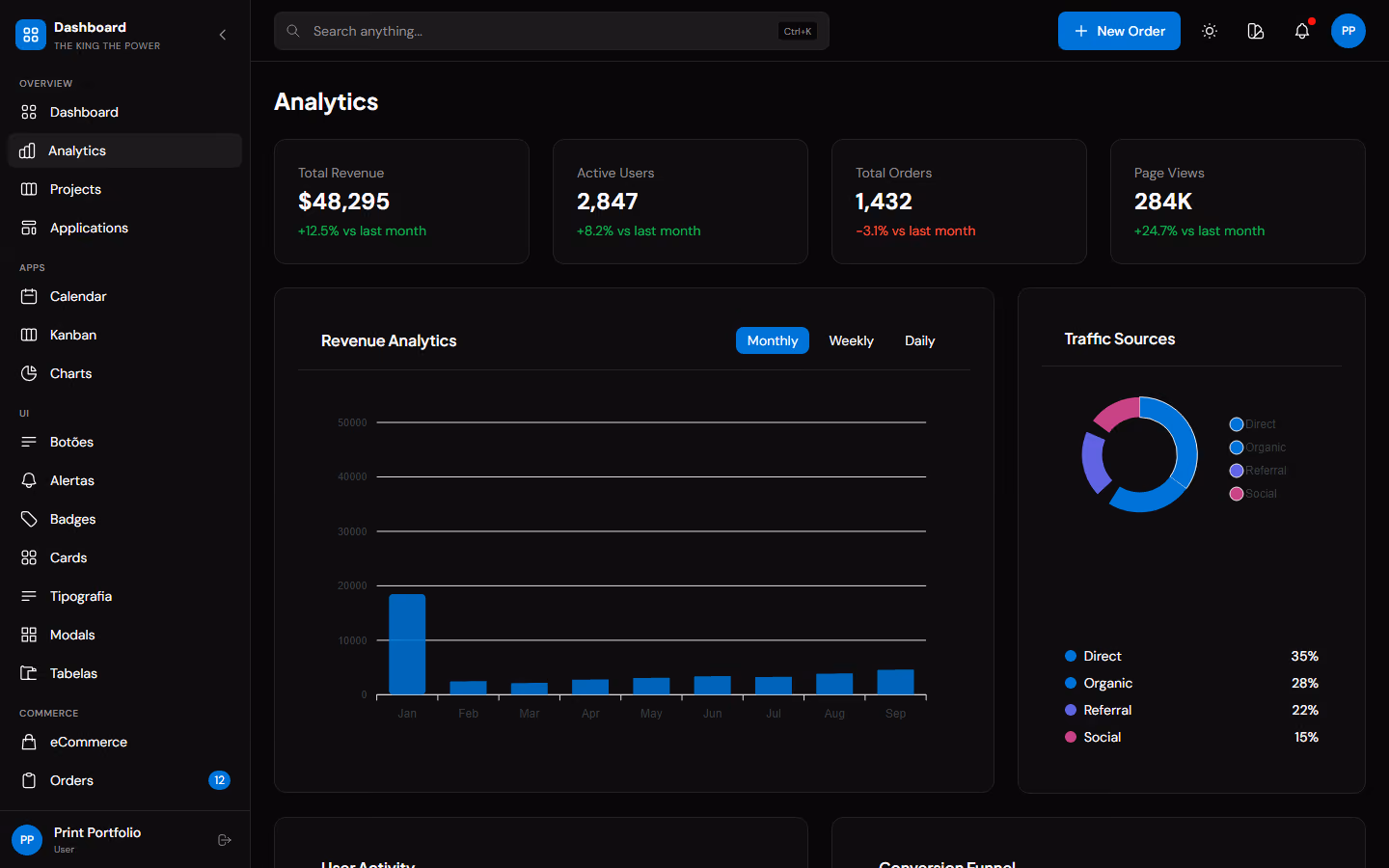Click the Organic 28% percentage value

pos(1305,683)
